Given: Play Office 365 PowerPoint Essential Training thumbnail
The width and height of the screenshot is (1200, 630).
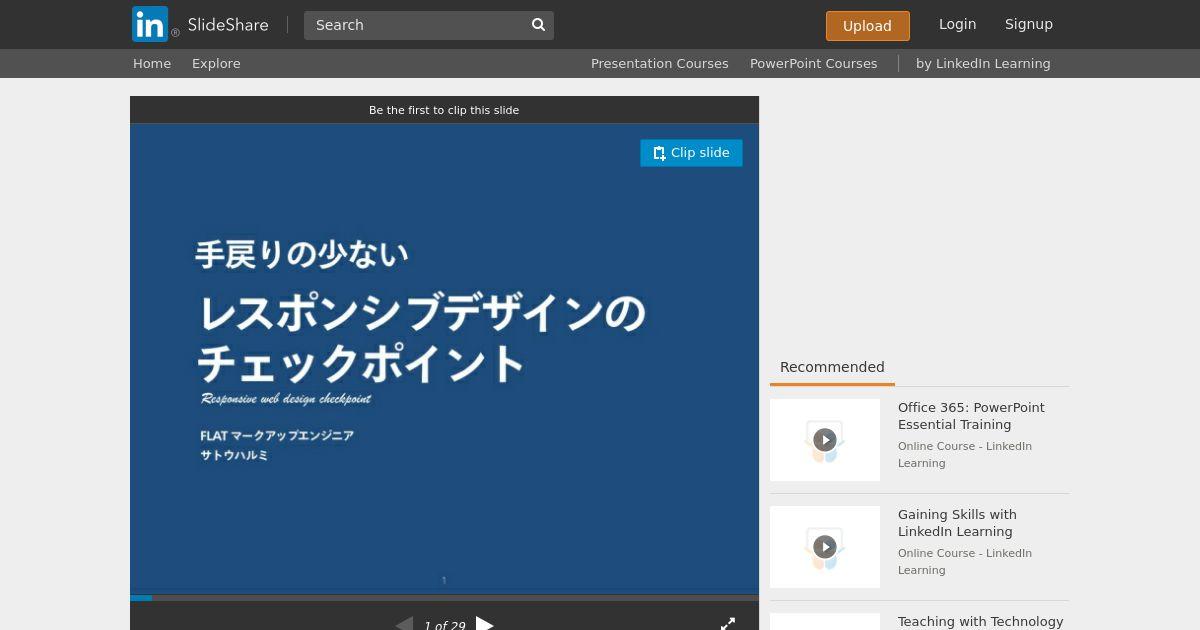Looking at the screenshot, I should pos(825,440).
